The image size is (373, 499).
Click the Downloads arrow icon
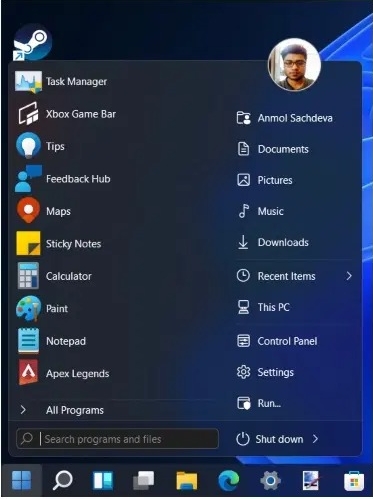pos(243,242)
